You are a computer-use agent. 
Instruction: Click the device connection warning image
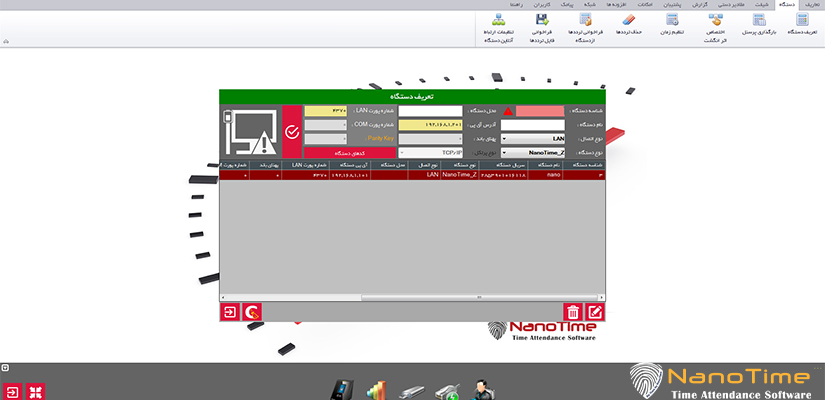coord(250,132)
